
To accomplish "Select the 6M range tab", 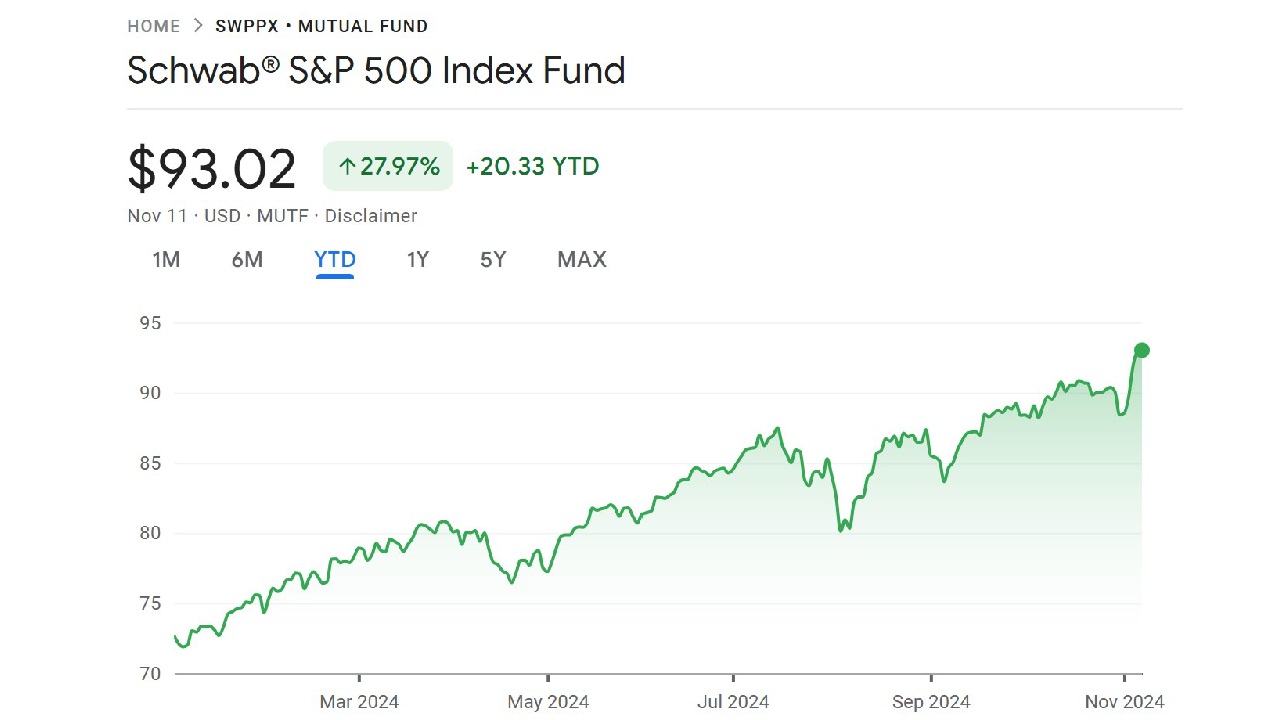I will (x=247, y=260).
